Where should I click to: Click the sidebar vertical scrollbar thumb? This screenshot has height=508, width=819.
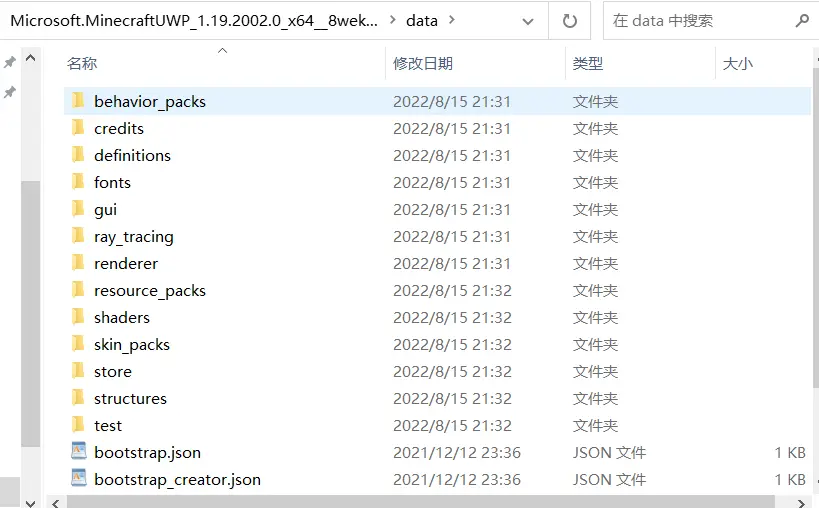click(x=31, y=313)
